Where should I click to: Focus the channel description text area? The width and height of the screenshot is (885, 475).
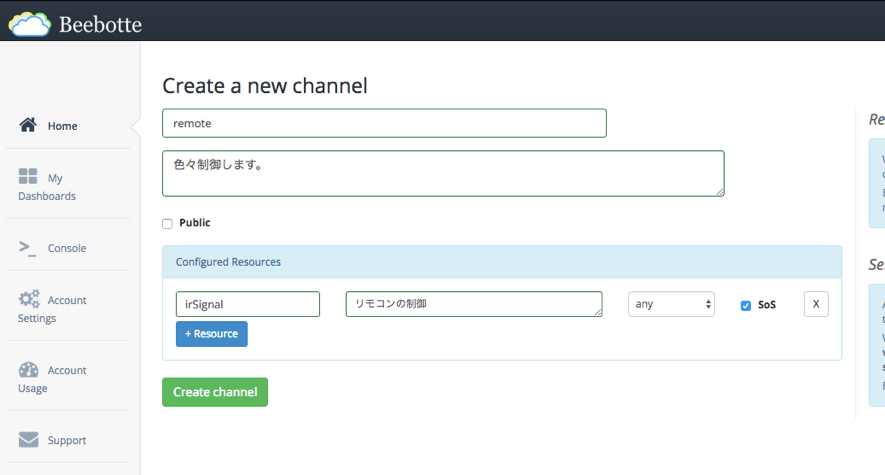(x=442, y=174)
